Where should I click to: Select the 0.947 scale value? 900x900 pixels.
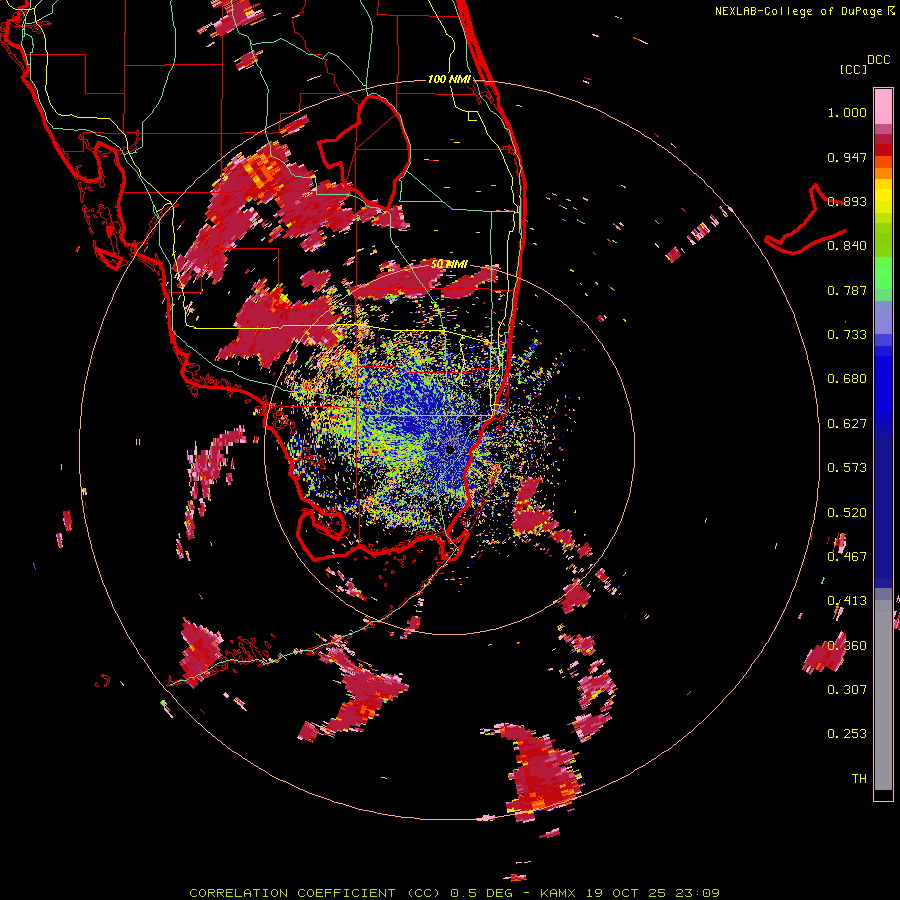click(847, 157)
